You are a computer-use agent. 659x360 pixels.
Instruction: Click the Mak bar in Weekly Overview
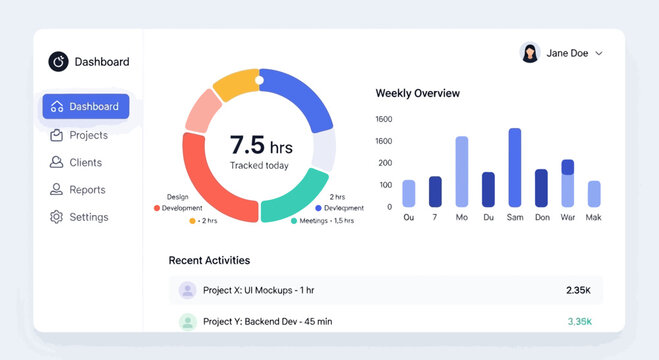[594, 194]
